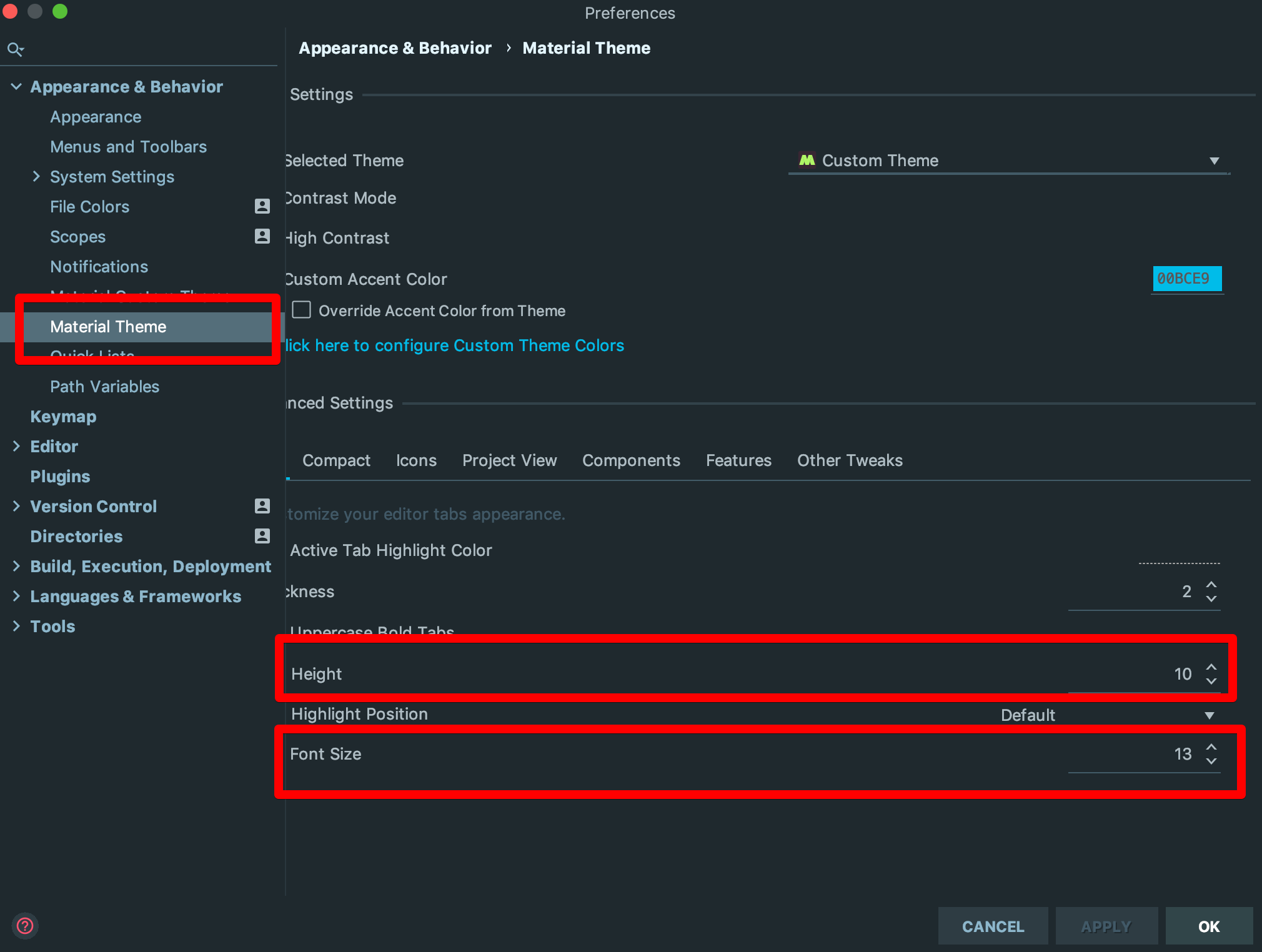Screen dimensions: 1262x952
Task: Increase the Font Size with up arrow
Action: point(1211,746)
